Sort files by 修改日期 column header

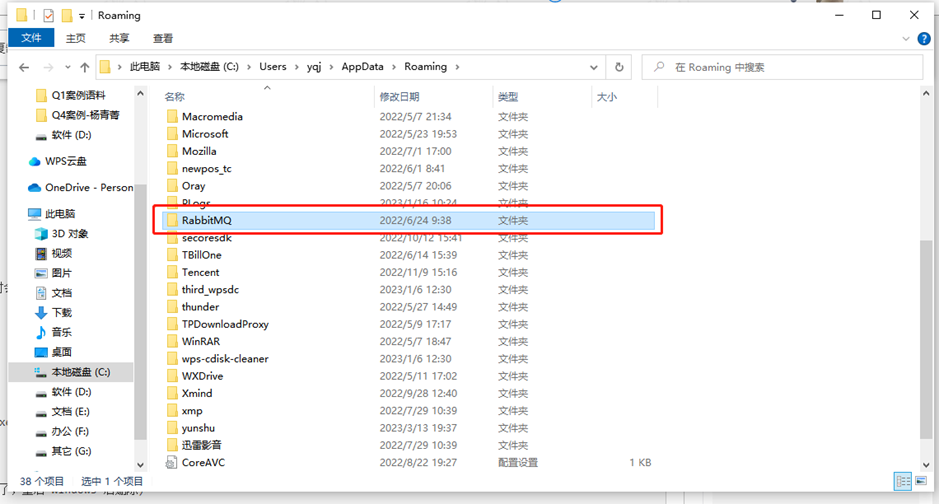[401, 97]
